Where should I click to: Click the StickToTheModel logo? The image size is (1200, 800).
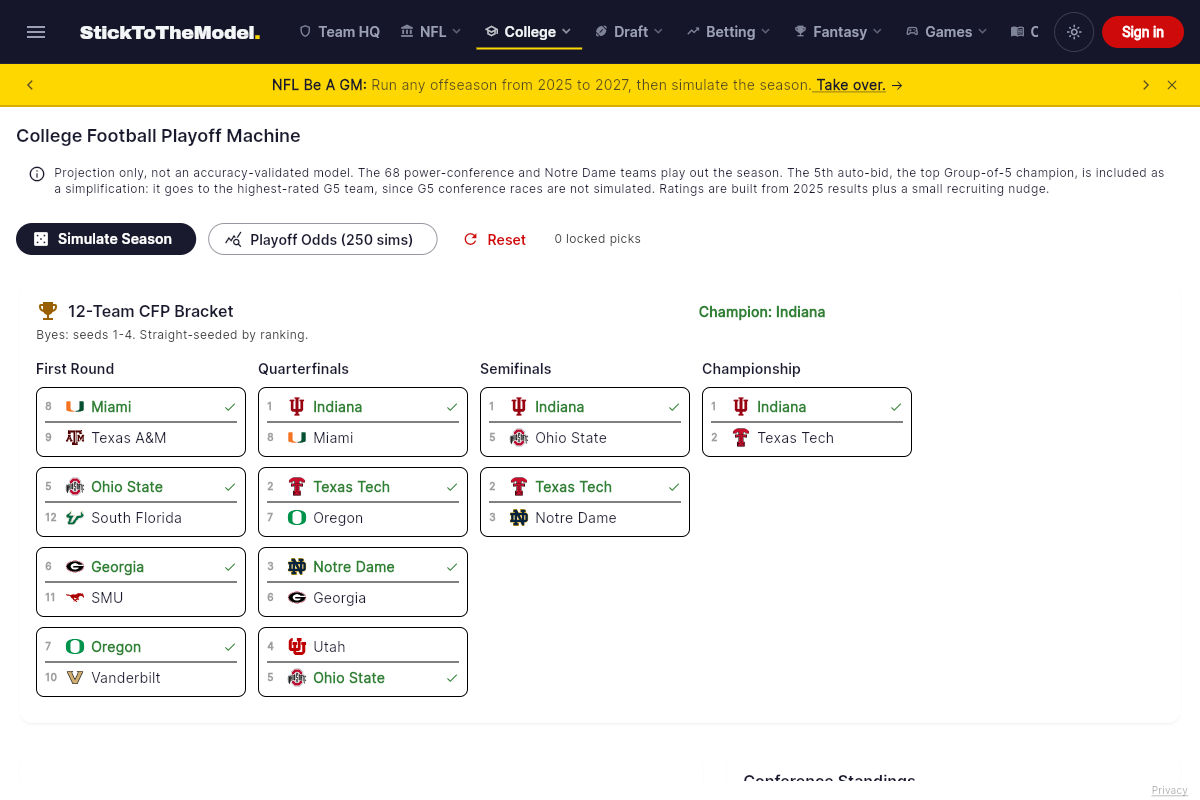170,32
